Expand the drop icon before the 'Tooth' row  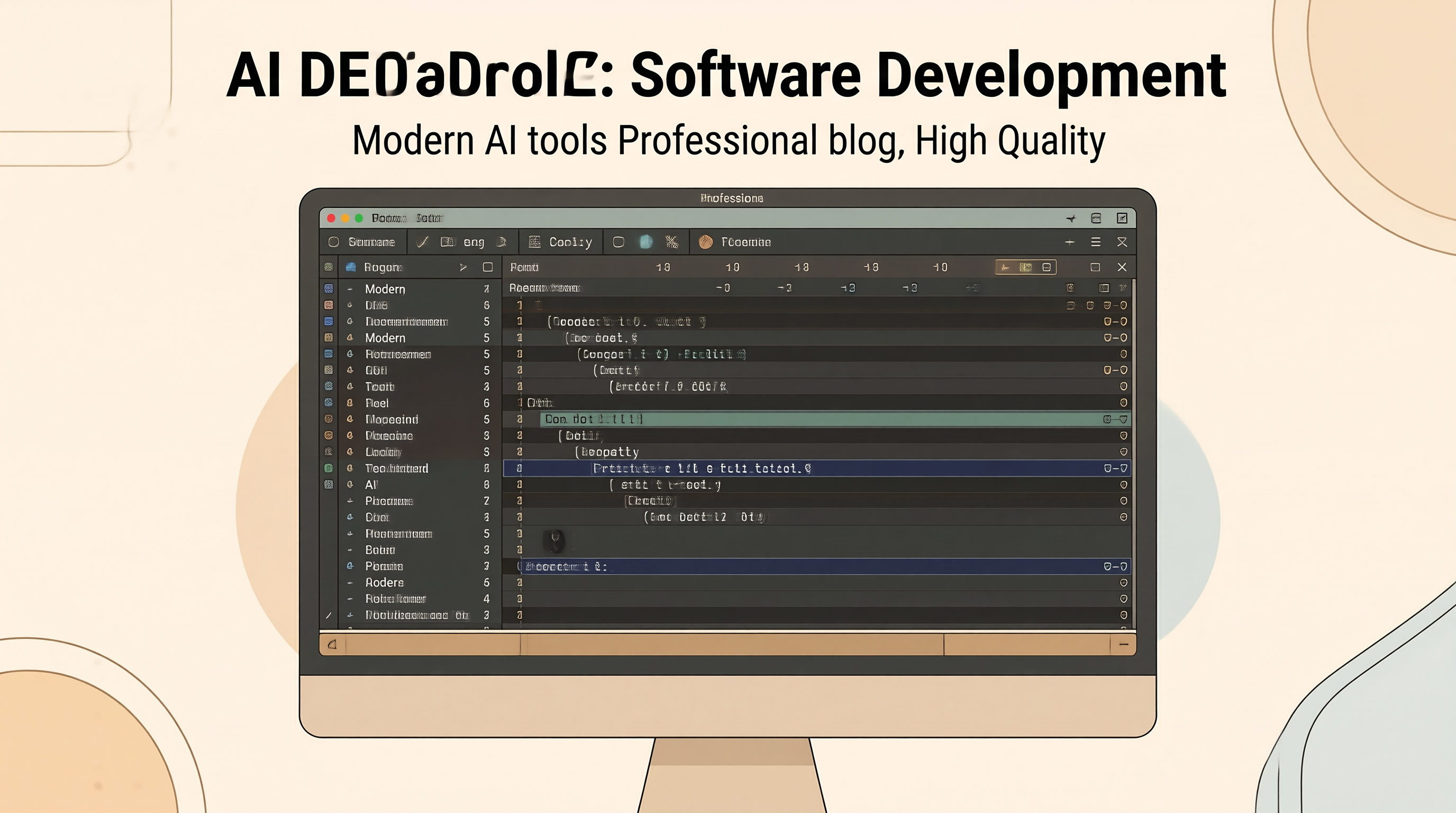(350, 386)
